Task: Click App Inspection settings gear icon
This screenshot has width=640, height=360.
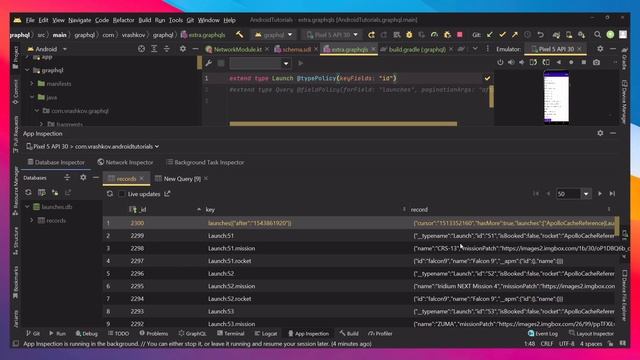Action: (600, 133)
